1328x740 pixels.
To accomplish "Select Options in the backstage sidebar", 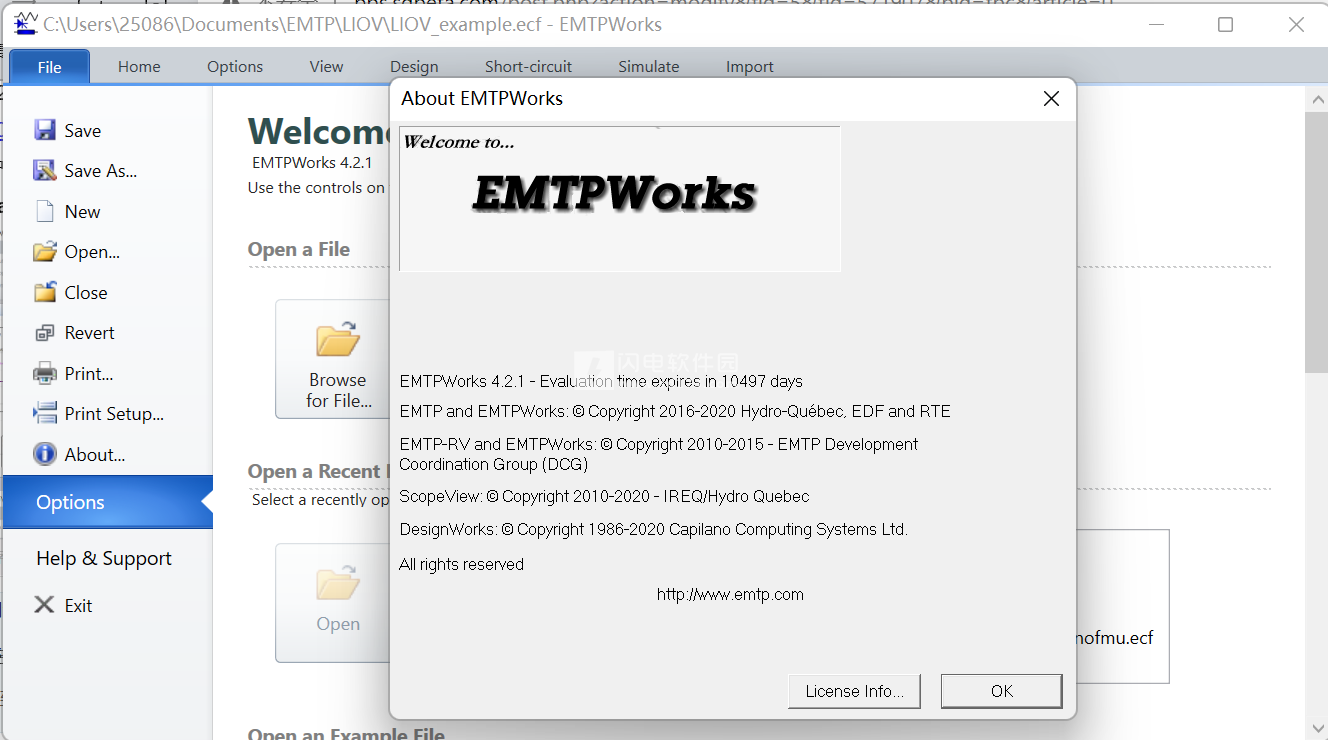I will [108, 502].
